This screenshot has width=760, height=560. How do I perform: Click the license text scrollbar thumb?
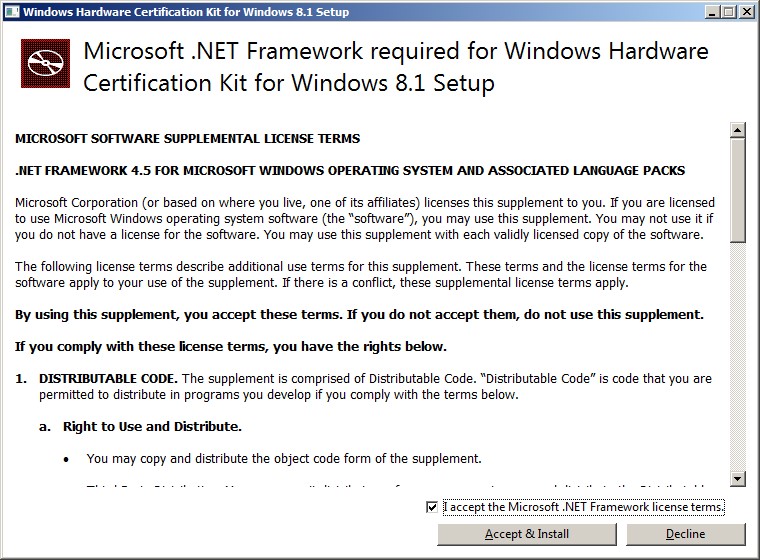(738, 190)
